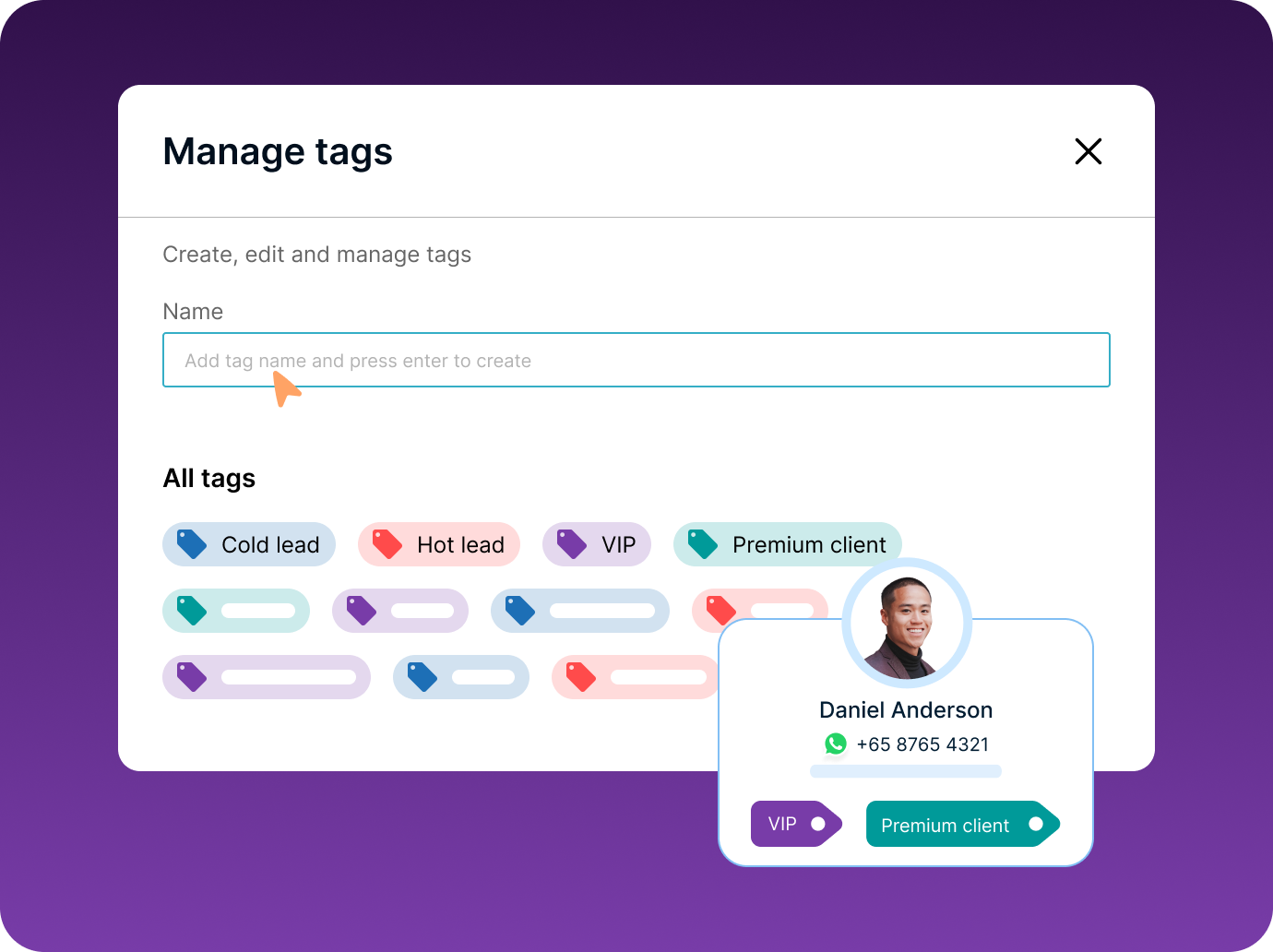Pick the unnamed blue tag in third row
Screen dimensions: 1273x952
460,677
